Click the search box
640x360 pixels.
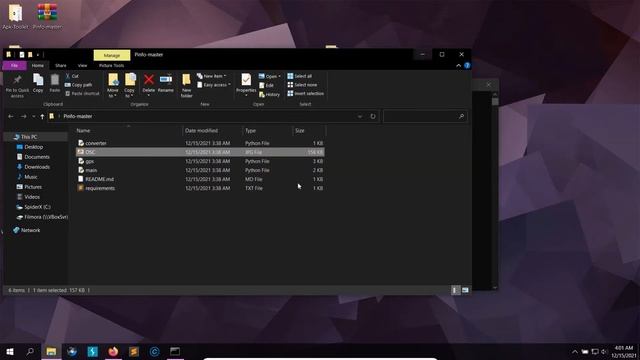tap(424, 116)
